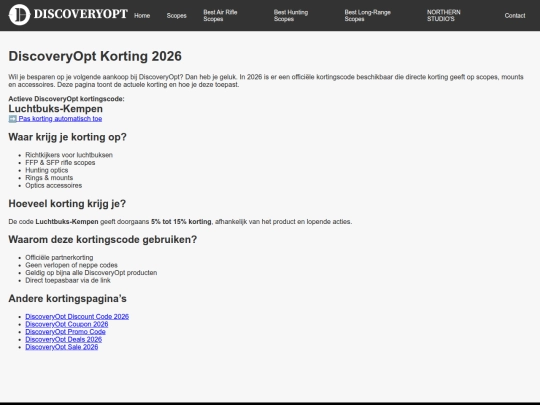Click heading 'Waar krijg je korting op?'

pos(68,137)
